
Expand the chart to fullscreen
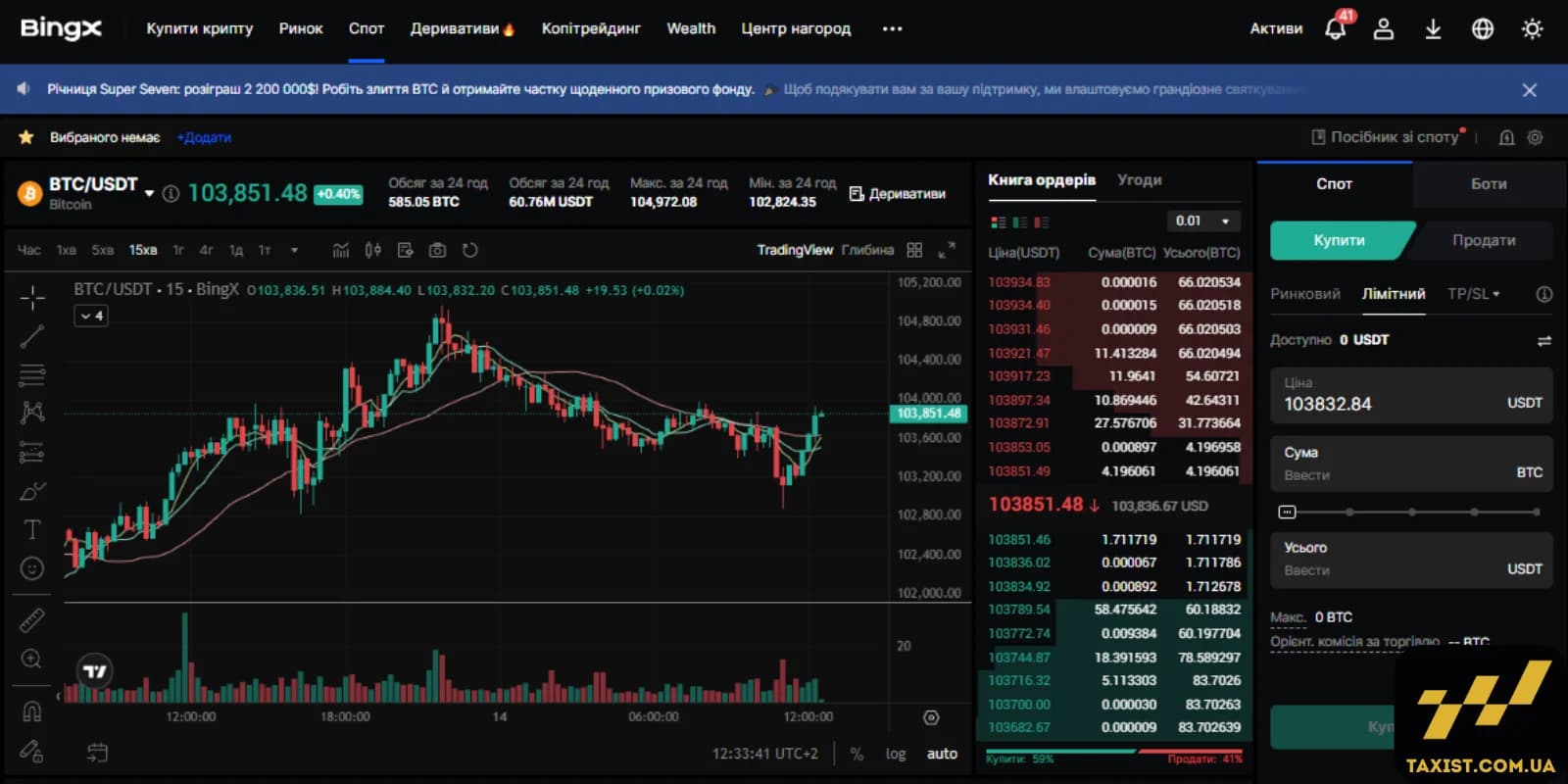(947, 250)
